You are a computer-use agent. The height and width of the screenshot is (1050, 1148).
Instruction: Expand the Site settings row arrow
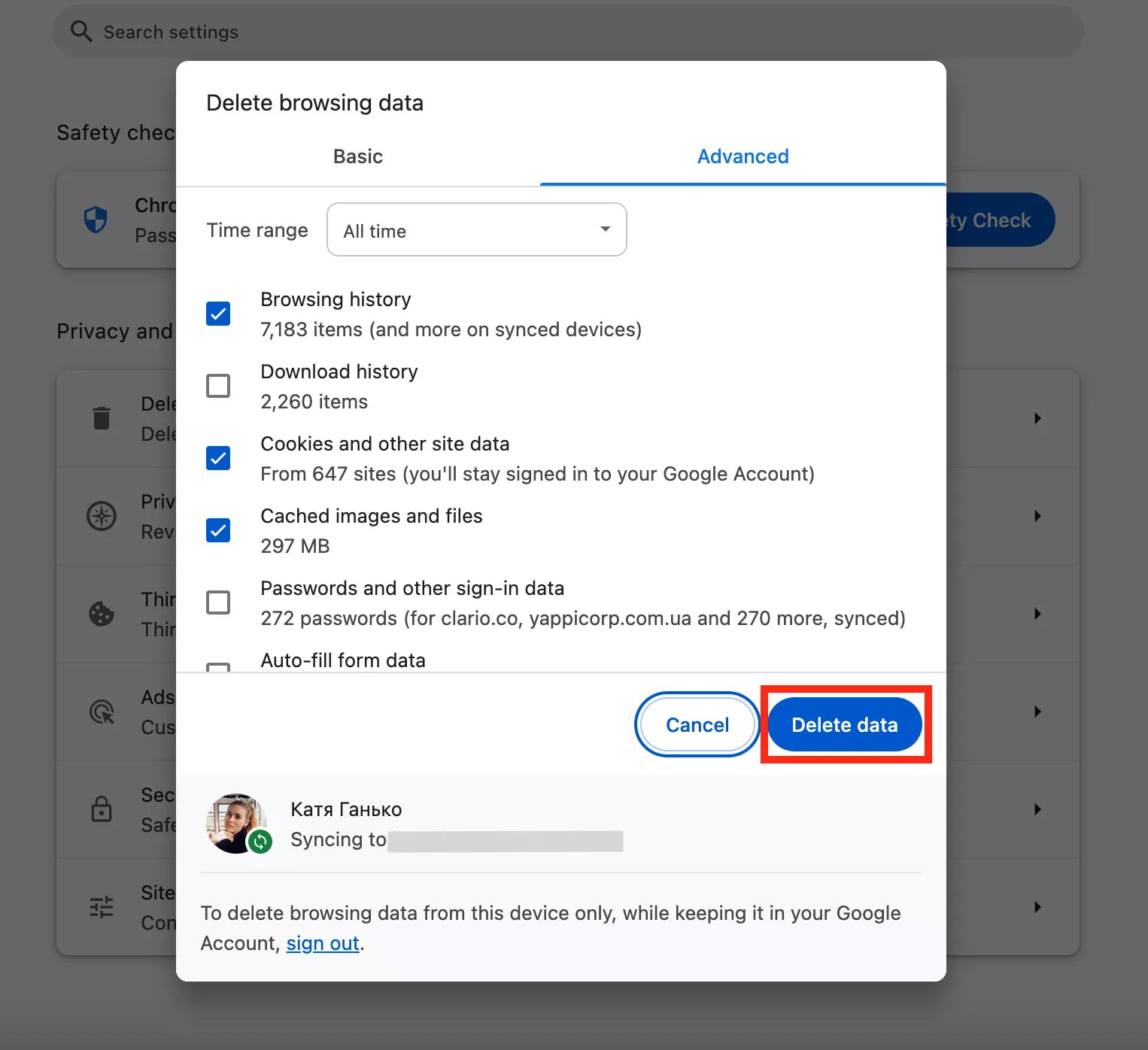[1037, 907]
